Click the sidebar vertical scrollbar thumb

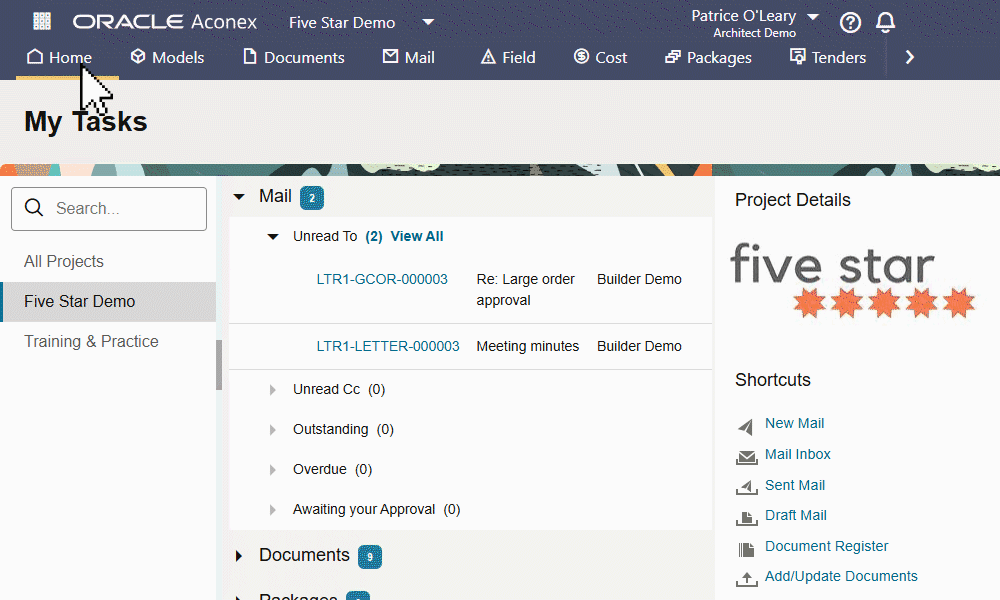tap(219, 365)
